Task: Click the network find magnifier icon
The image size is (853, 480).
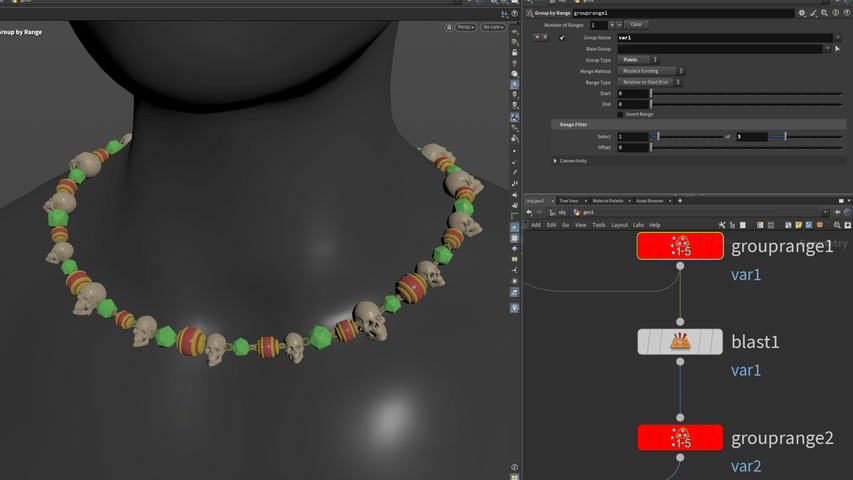Action: pyautogui.click(x=837, y=225)
